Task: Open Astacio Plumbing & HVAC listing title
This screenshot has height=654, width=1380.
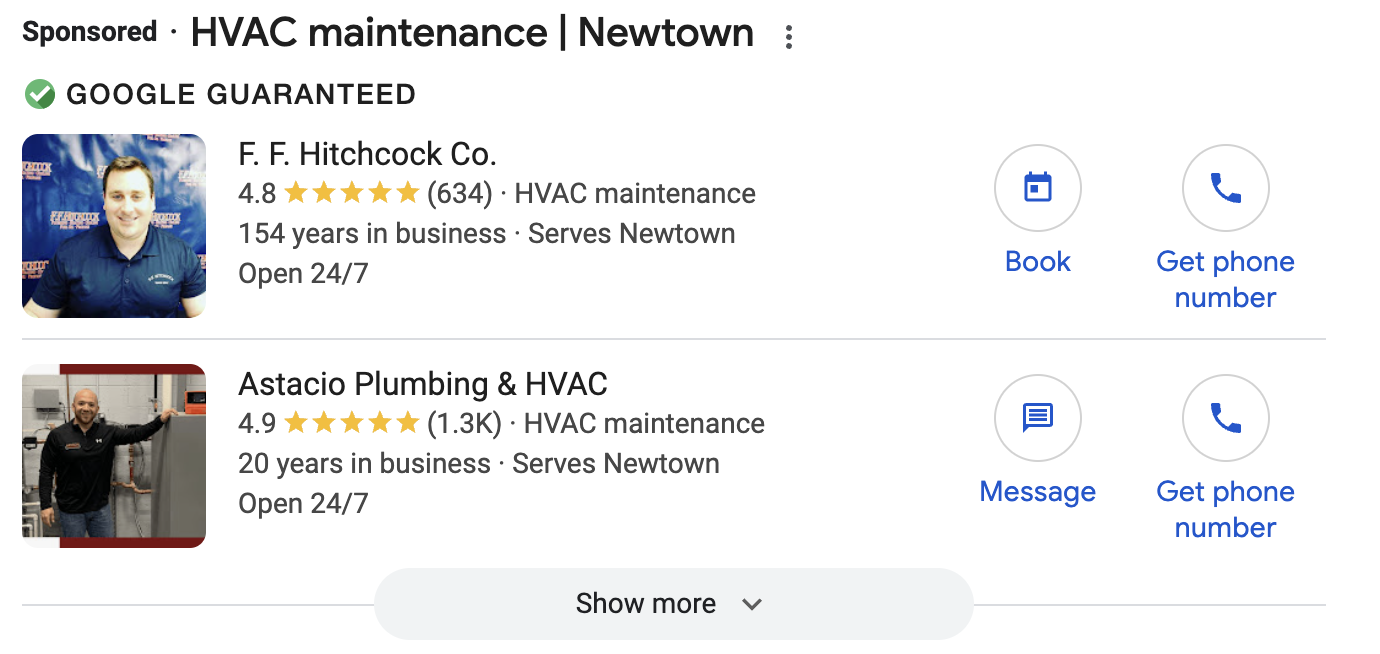Action: click(x=422, y=384)
